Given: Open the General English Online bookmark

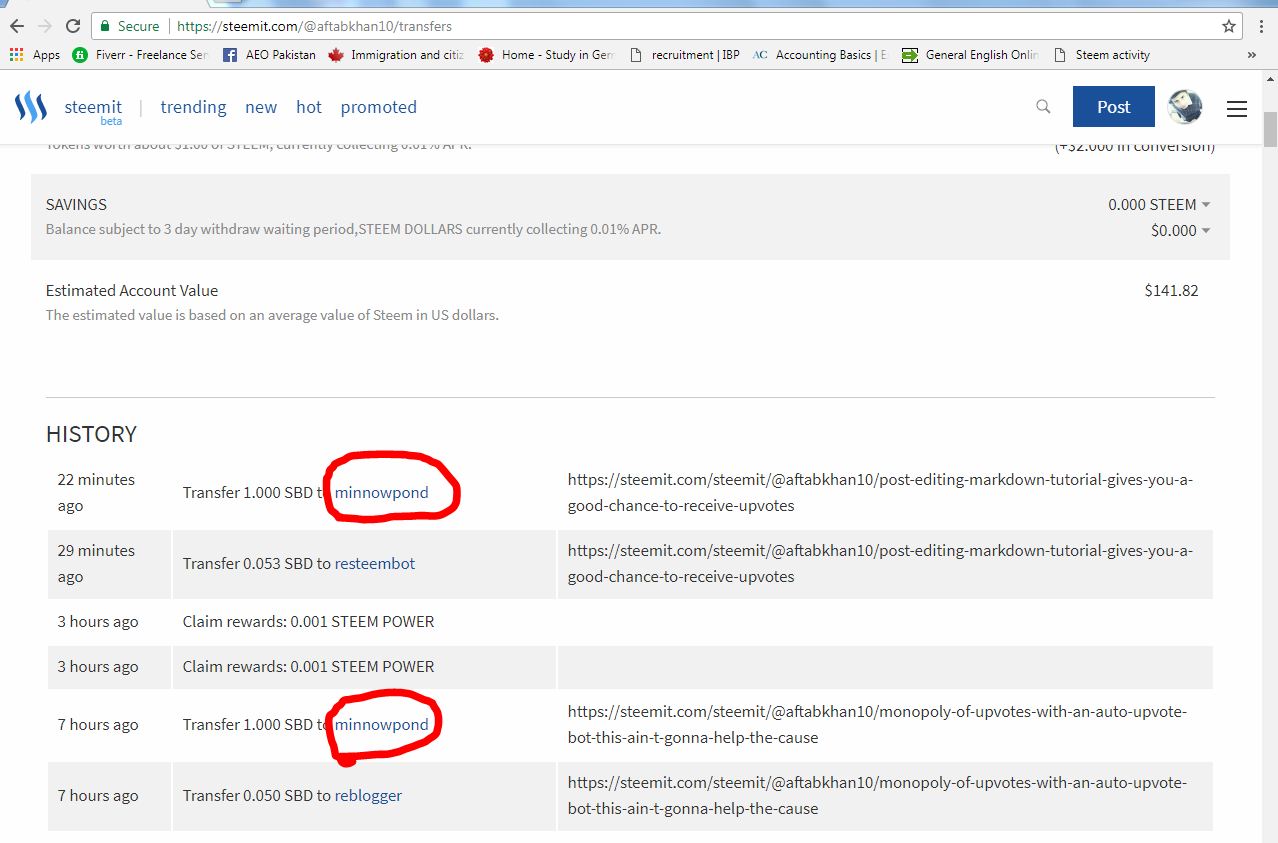Looking at the screenshot, I should [x=970, y=55].
